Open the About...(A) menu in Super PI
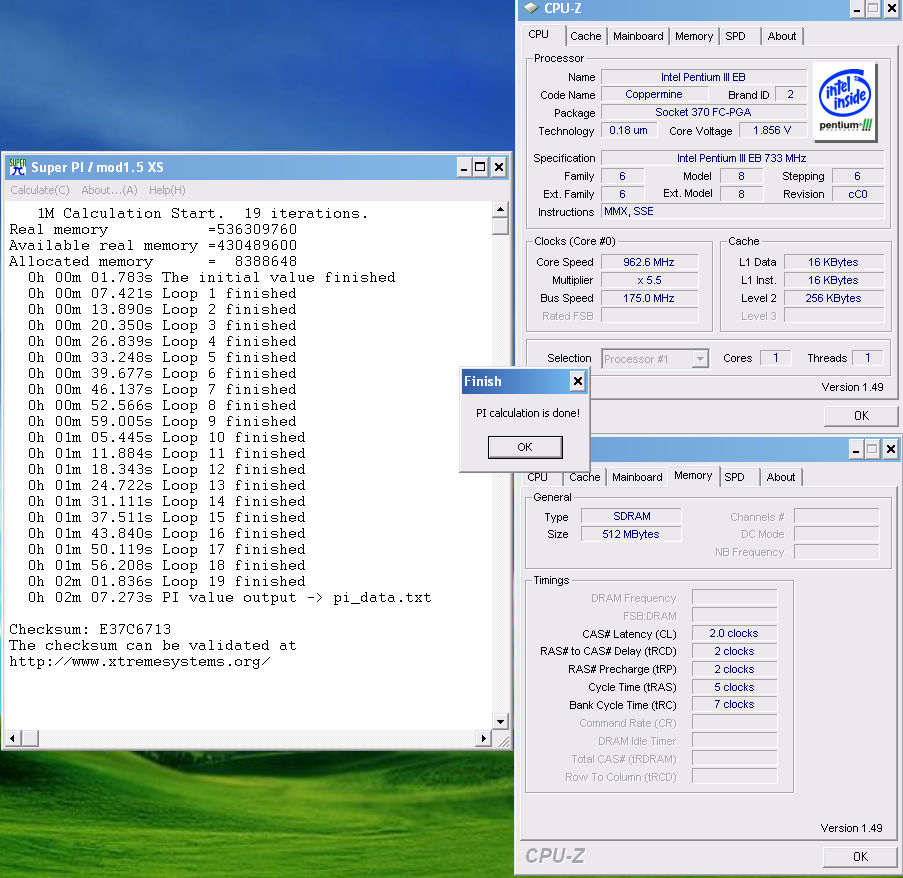 pyautogui.click(x=109, y=190)
